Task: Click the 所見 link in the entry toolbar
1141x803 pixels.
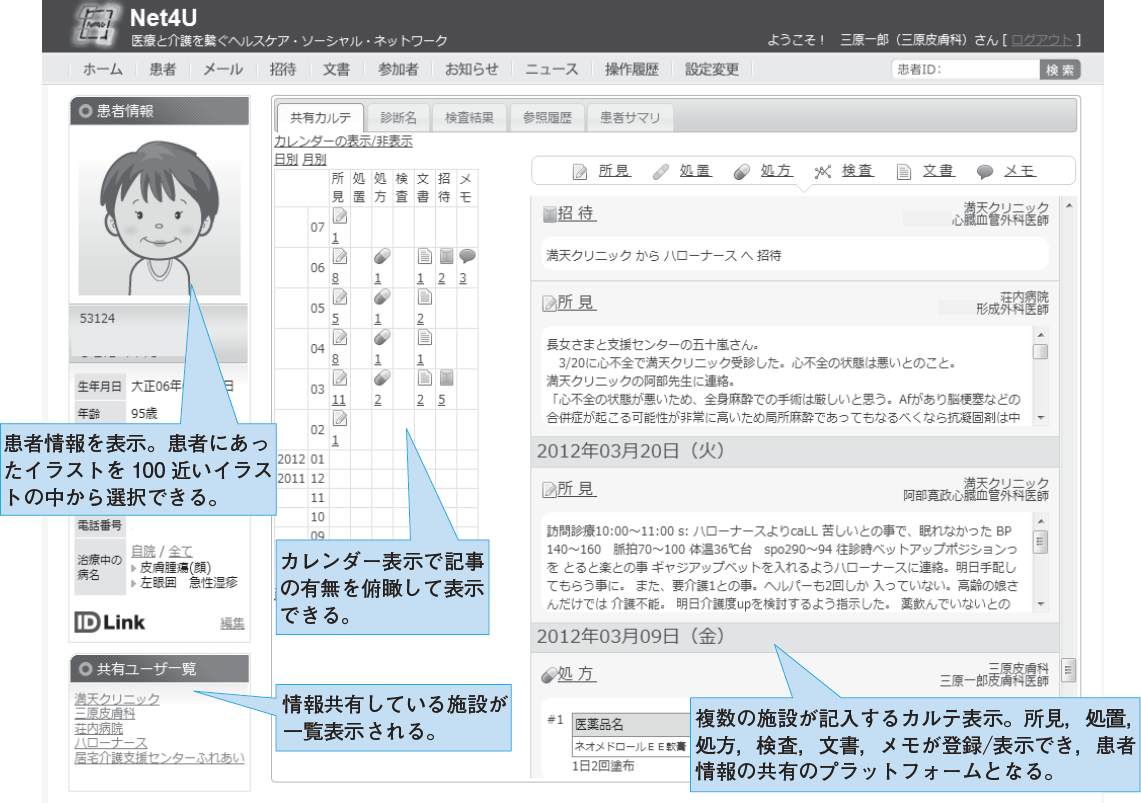Action: click(614, 171)
